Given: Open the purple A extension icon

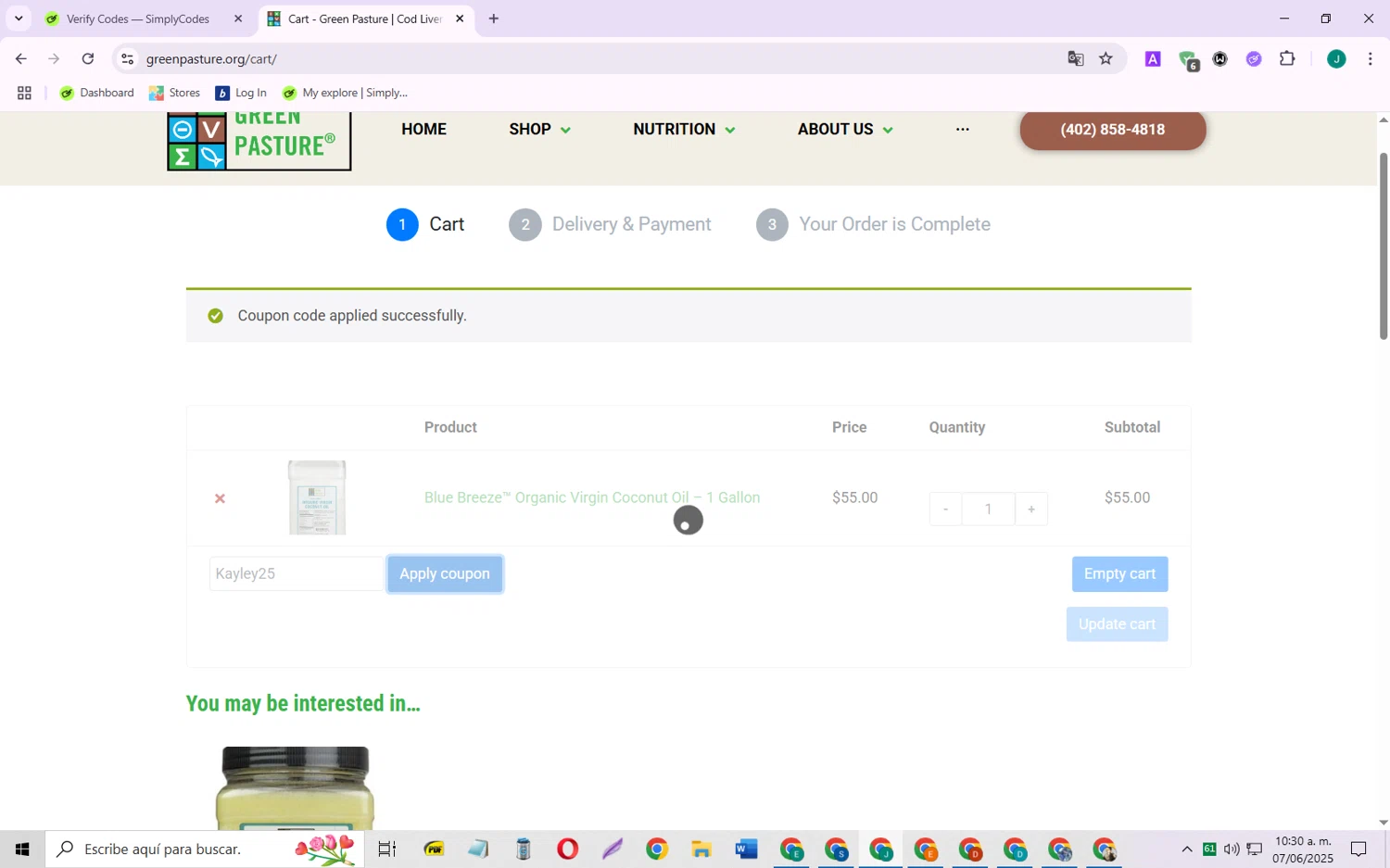Looking at the screenshot, I should pyautogui.click(x=1153, y=59).
